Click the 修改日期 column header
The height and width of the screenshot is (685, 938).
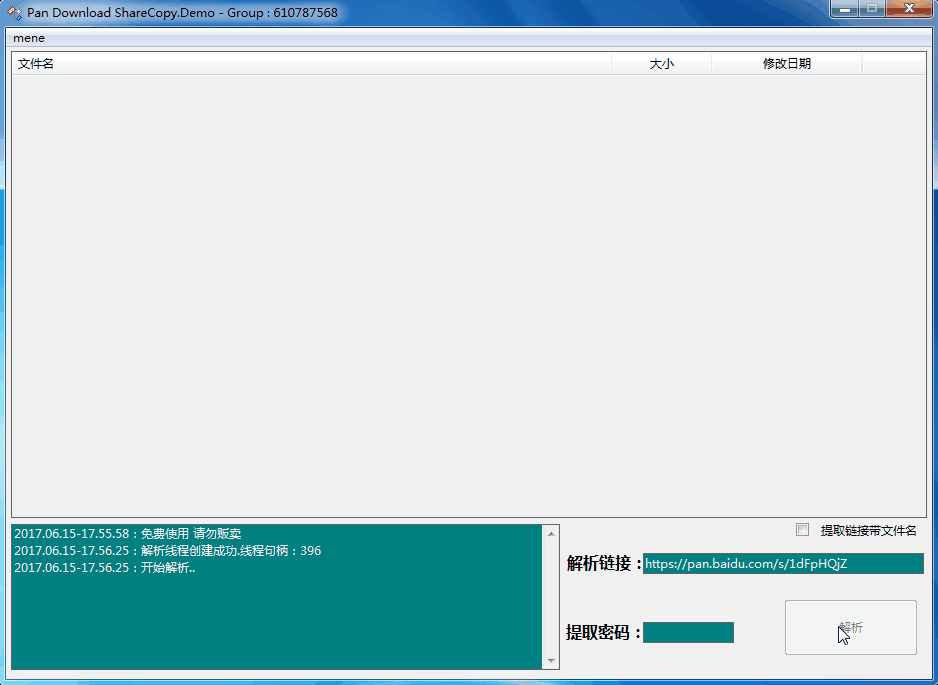(786, 64)
